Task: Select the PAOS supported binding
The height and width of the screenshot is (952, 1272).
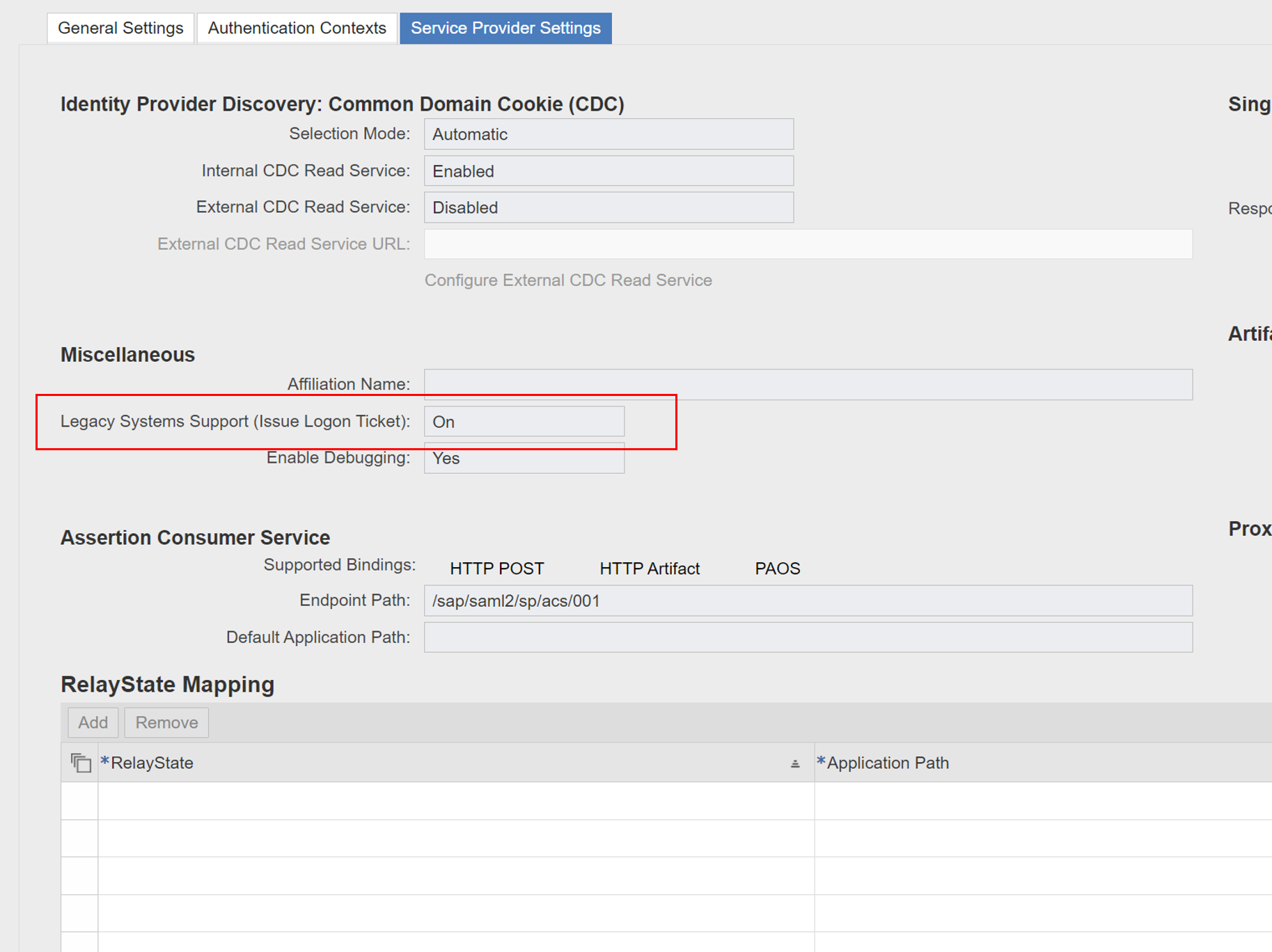Action: tap(776, 568)
